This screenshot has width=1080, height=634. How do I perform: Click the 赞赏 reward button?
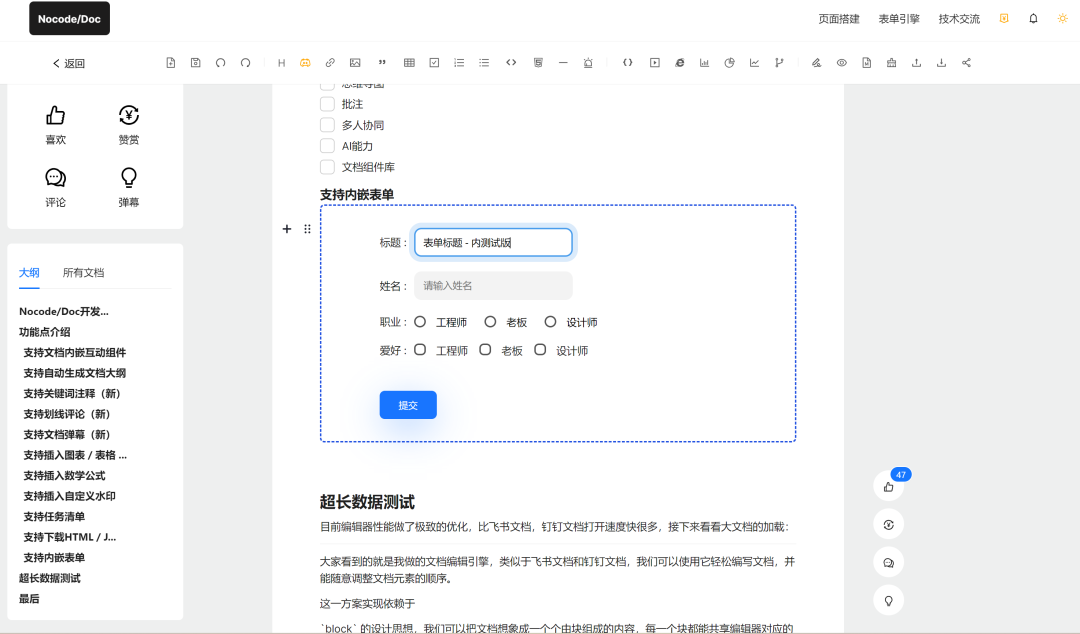[x=129, y=125]
